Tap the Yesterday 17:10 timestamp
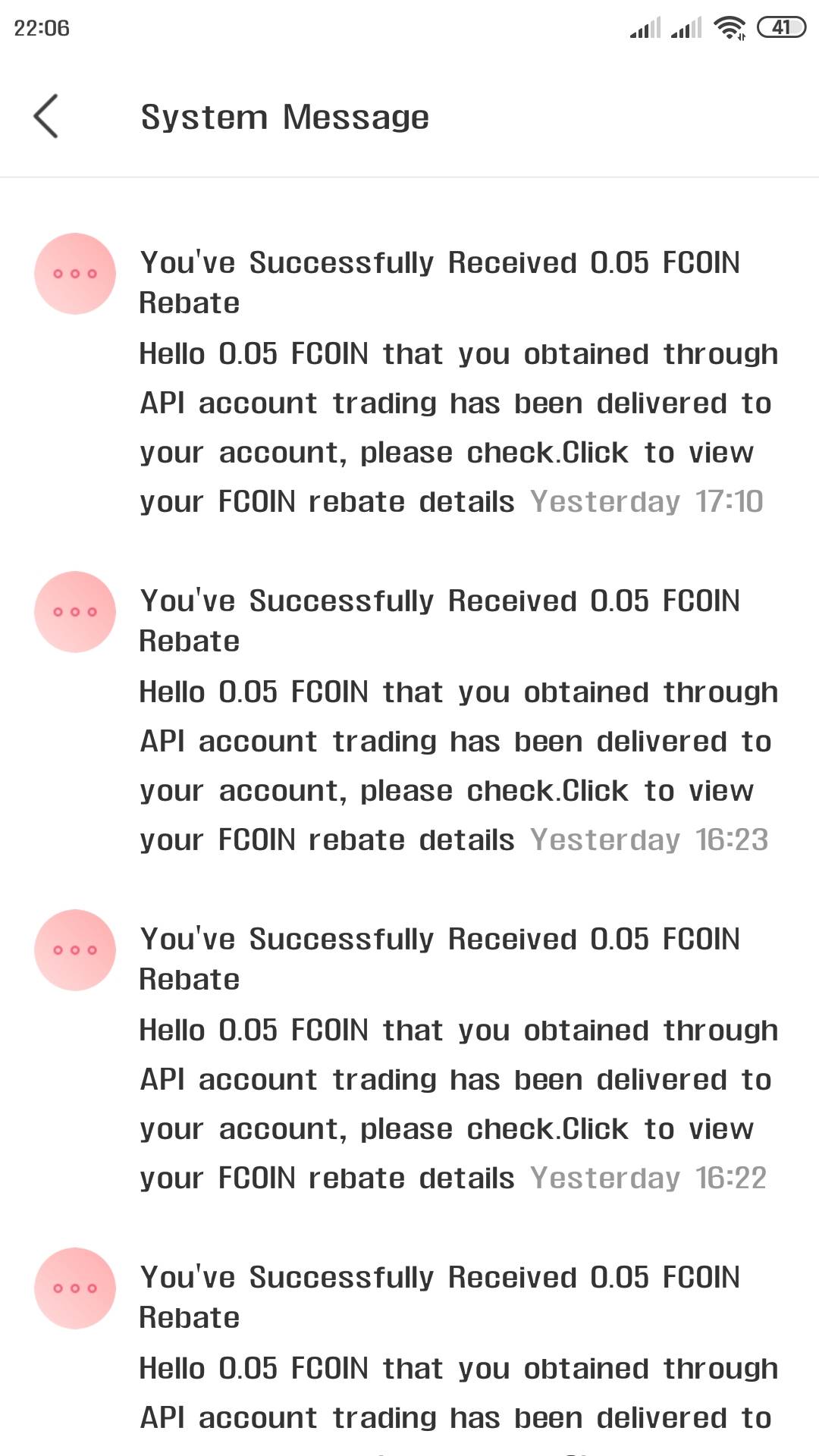 click(647, 502)
